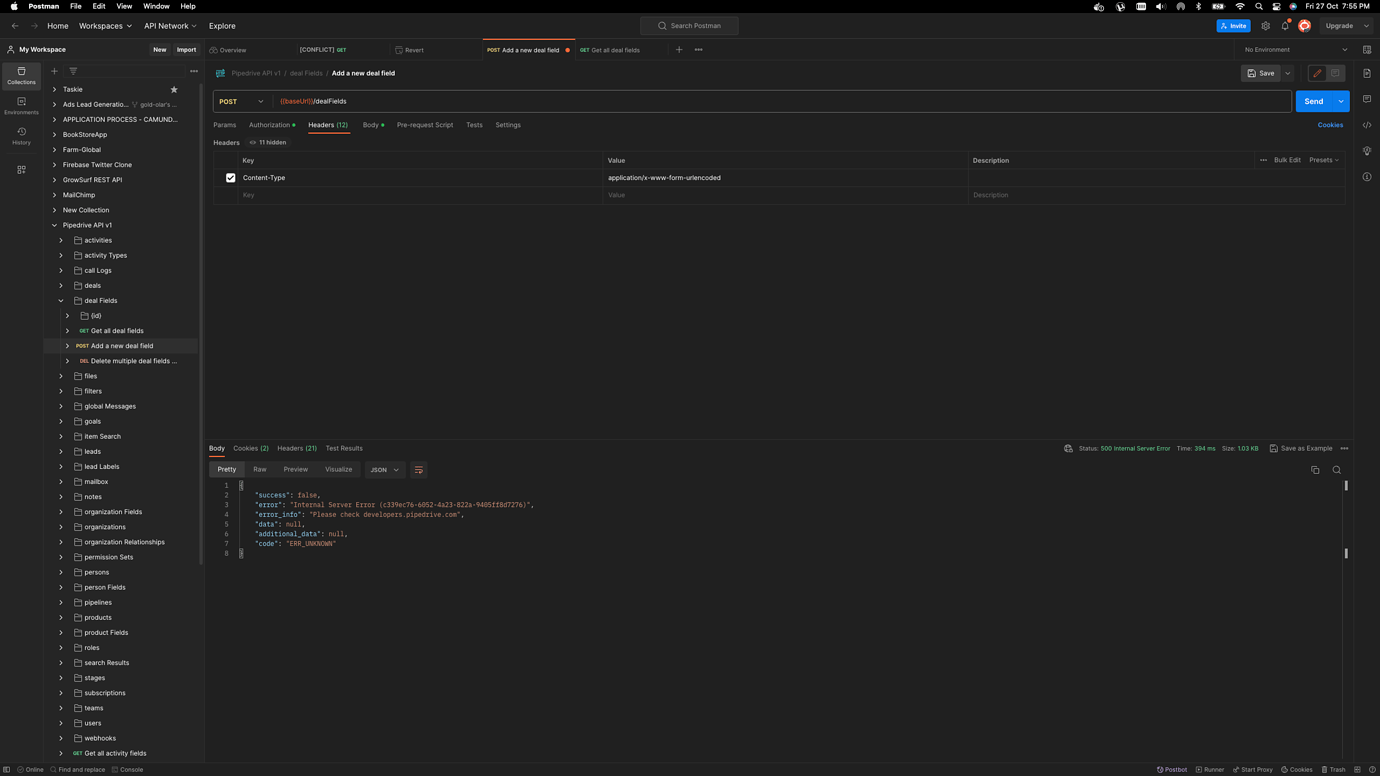Click the request URL input field
This screenshot has height=776, width=1380.
783,101
